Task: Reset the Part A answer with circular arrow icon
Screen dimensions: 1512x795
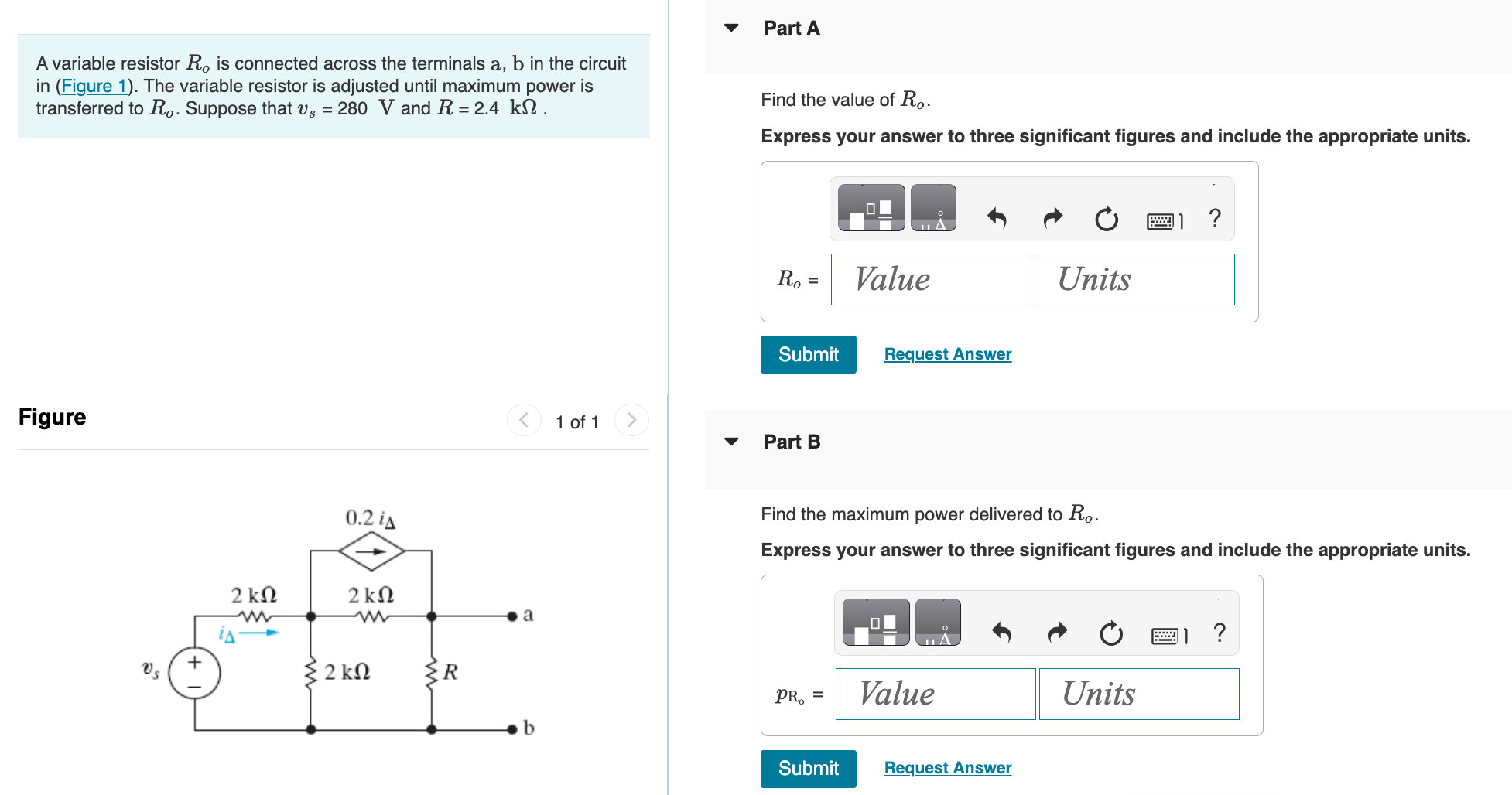Action: [1107, 219]
